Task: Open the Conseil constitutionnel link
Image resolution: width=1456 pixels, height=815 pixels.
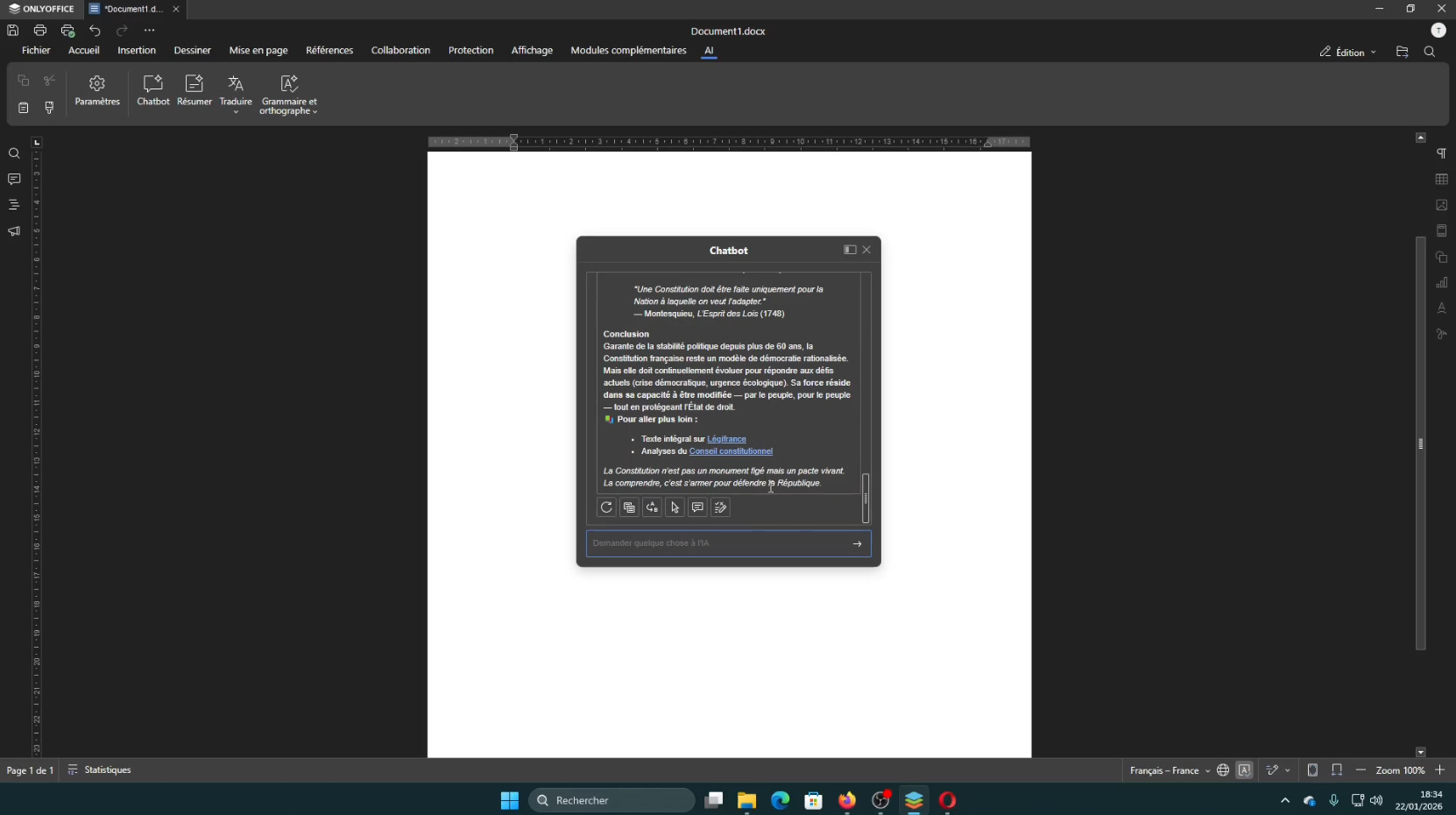Action: click(731, 451)
